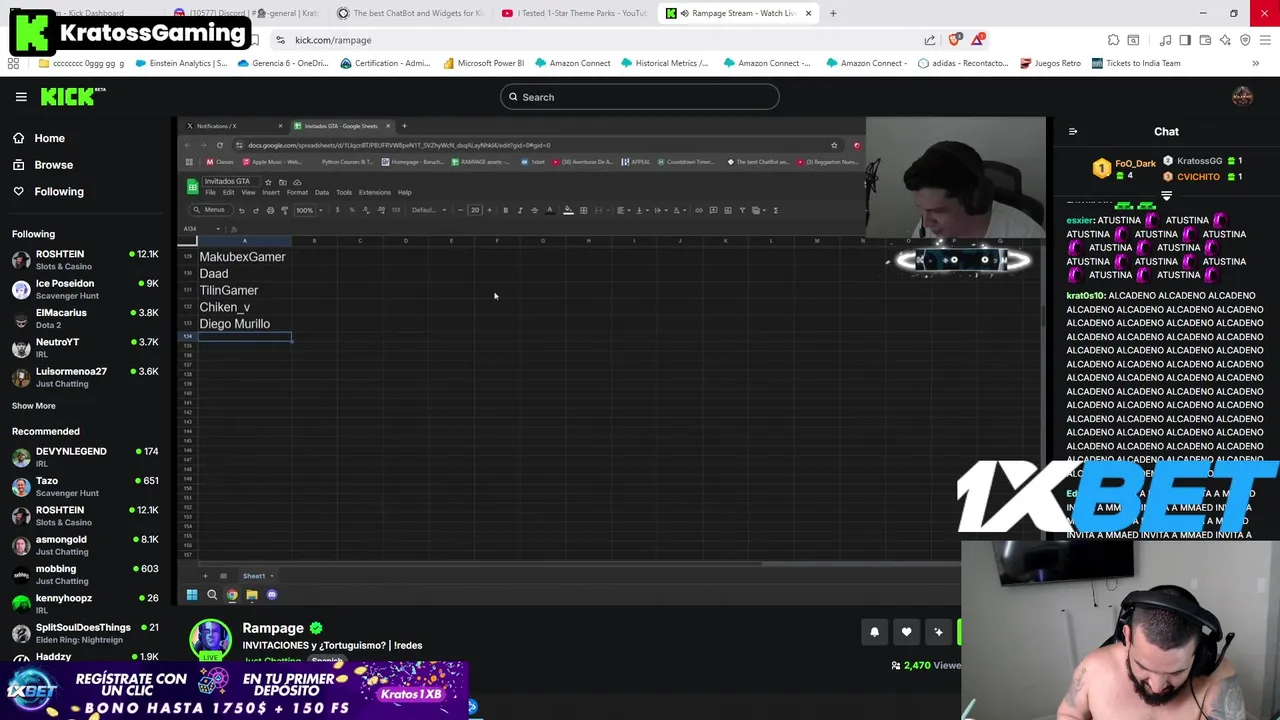Click the Brave shields icon
1280x720 pixels.
pos(955,40)
